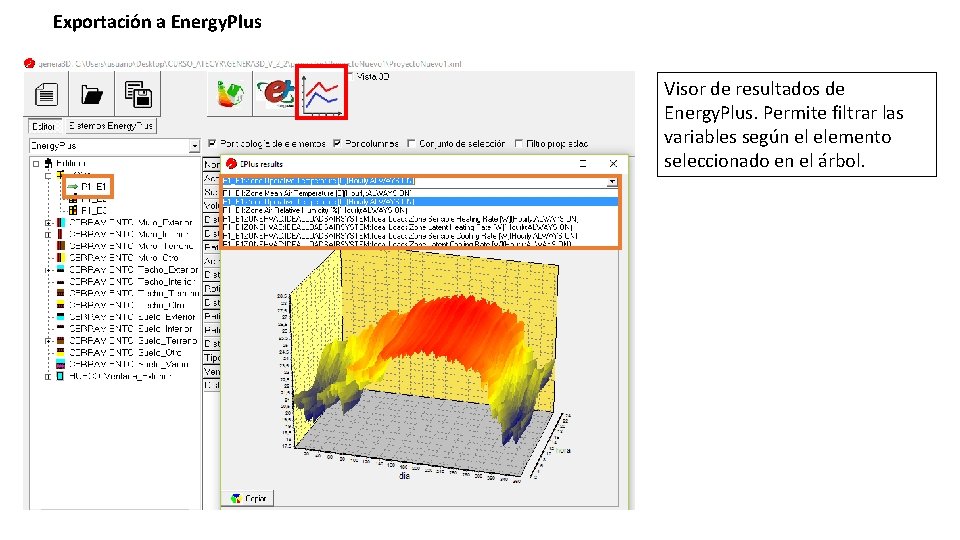
Task: Toggle Por tipología de elementos checkbox
Action: tap(212, 143)
